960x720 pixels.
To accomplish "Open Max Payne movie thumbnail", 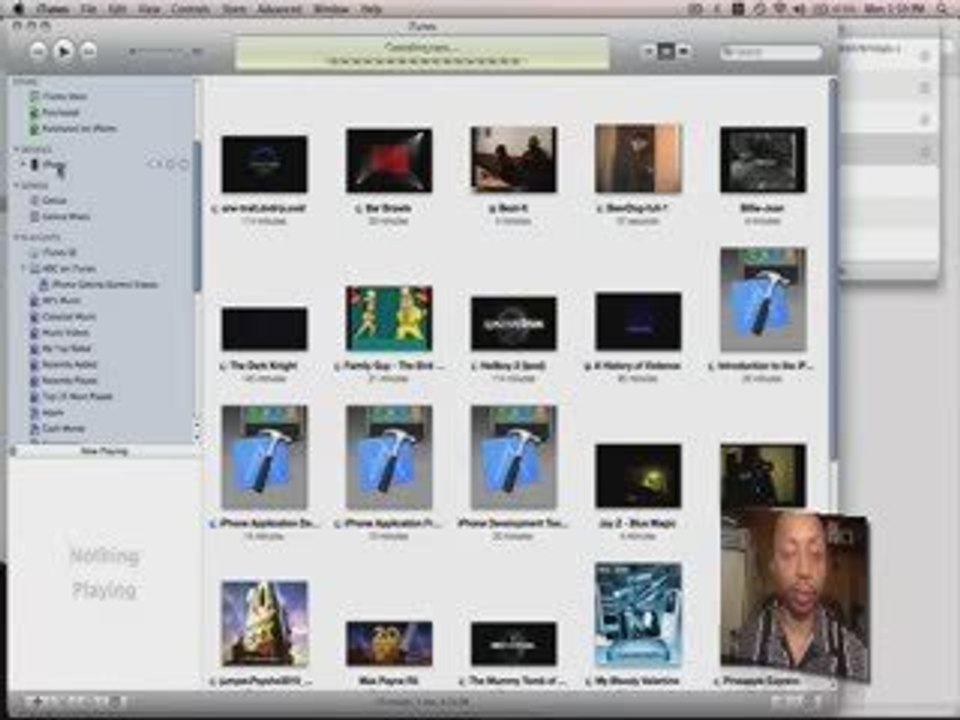I will (389, 643).
